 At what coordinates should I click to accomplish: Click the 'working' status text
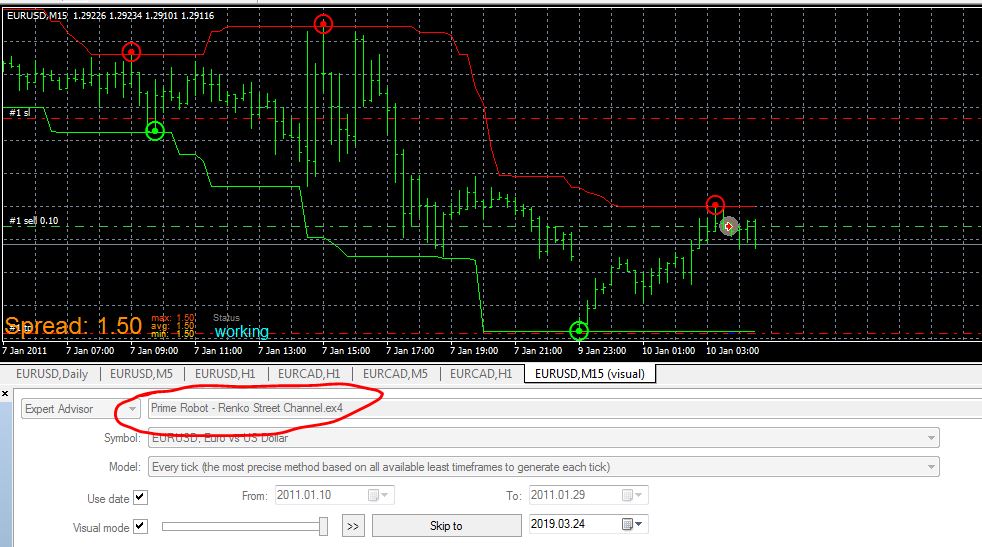tap(242, 331)
